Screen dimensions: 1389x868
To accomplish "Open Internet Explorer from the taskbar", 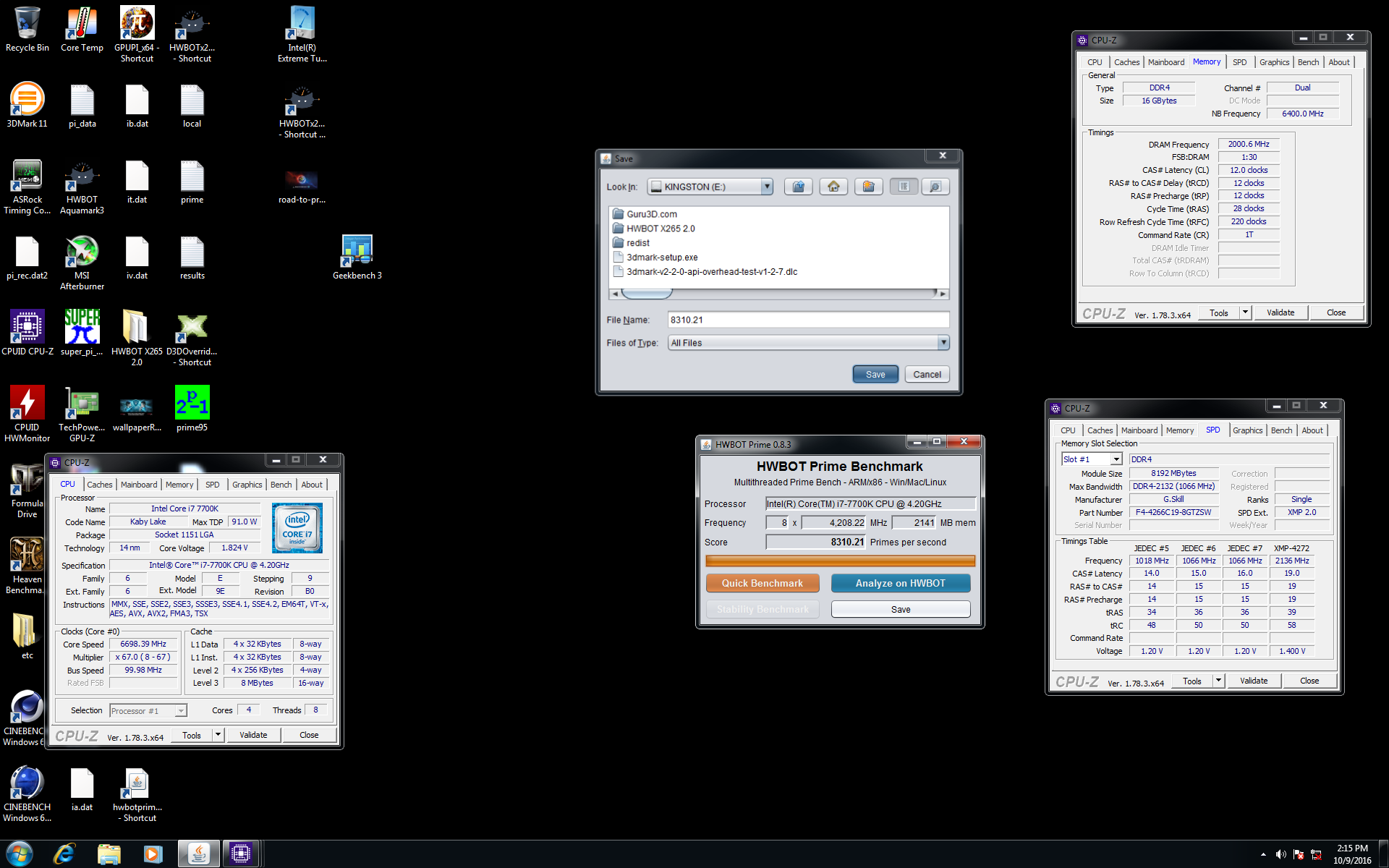I will (64, 854).
